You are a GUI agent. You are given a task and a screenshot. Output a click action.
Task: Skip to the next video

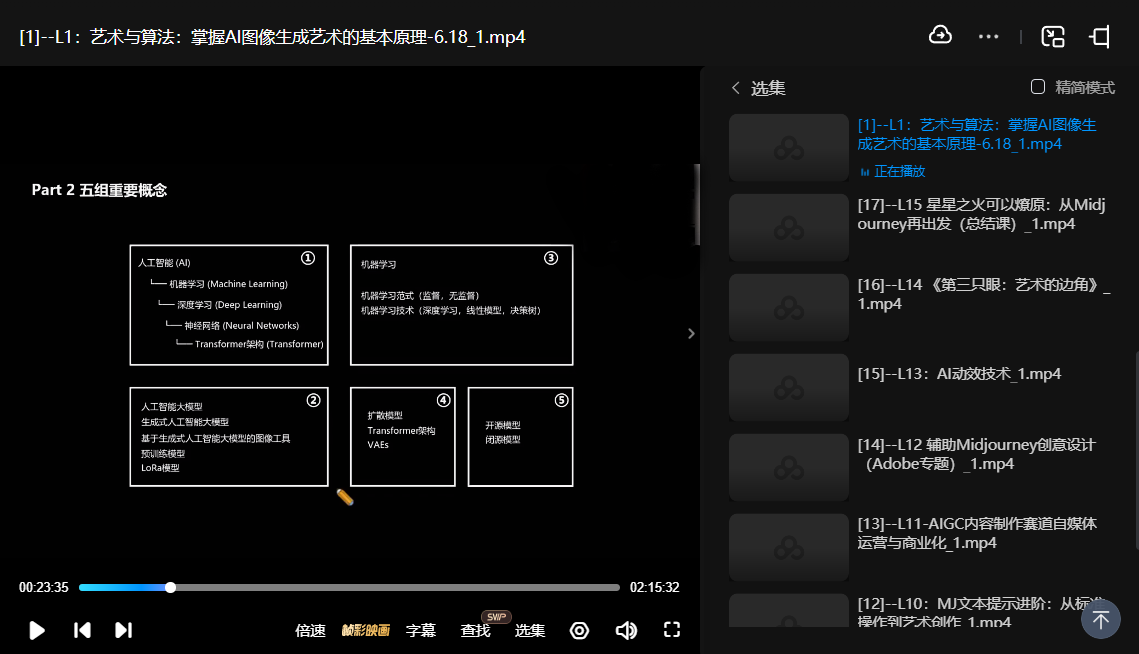click(x=123, y=630)
